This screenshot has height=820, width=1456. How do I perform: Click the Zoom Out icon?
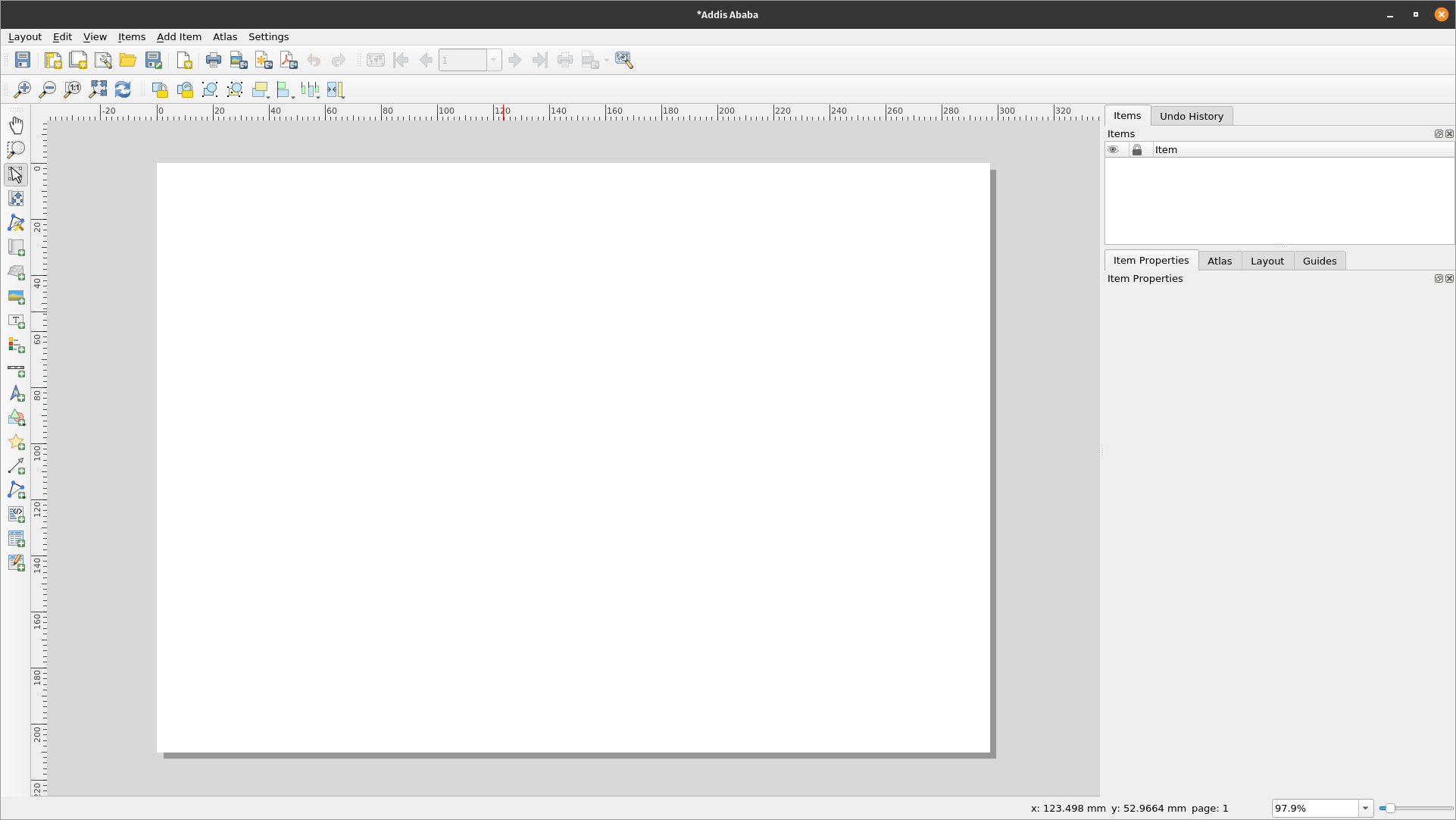point(48,89)
